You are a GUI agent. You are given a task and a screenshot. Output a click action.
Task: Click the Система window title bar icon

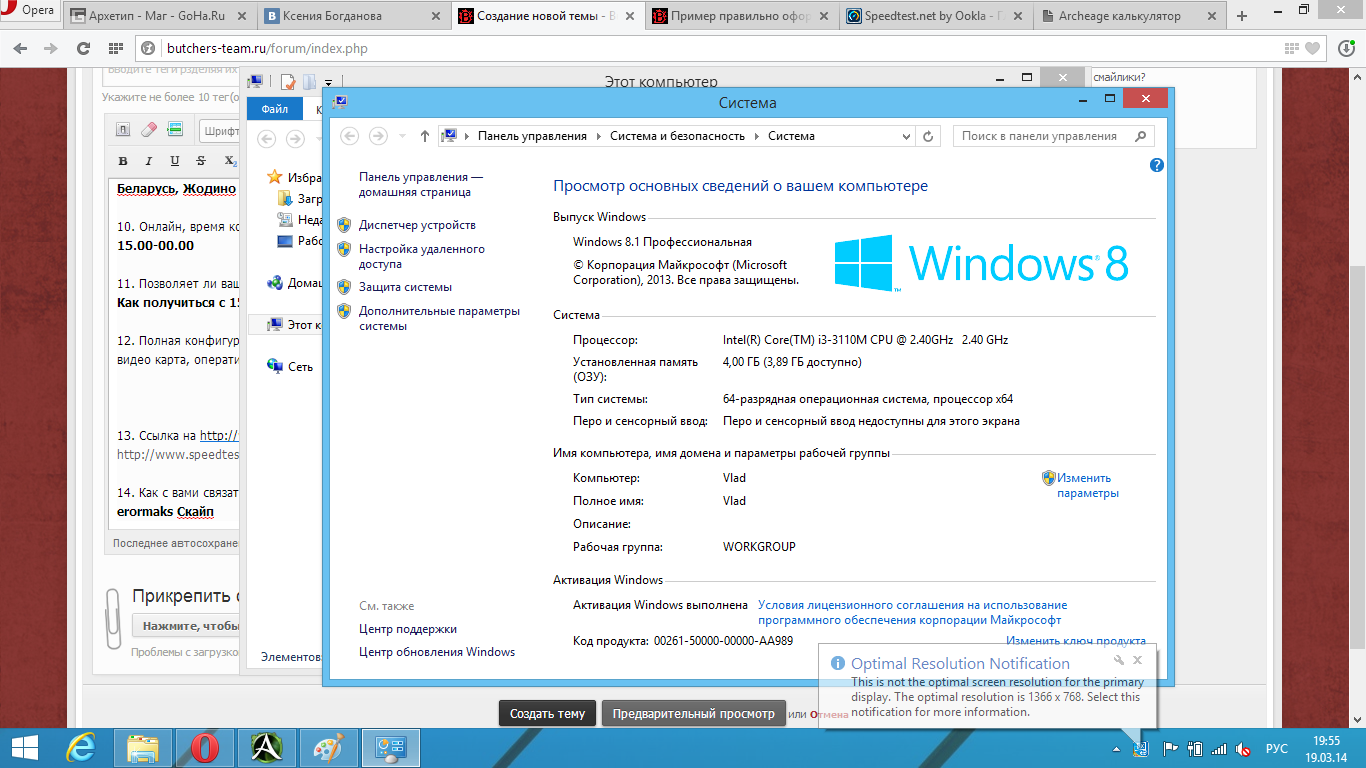point(340,103)
